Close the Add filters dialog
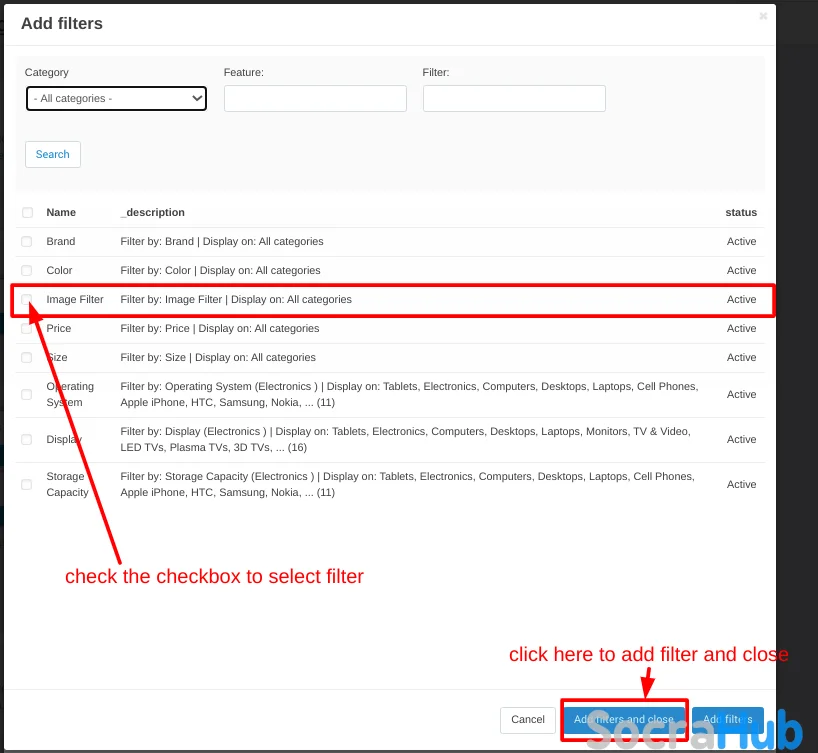The width and height of the screenshot is (818, 753). 763,16
